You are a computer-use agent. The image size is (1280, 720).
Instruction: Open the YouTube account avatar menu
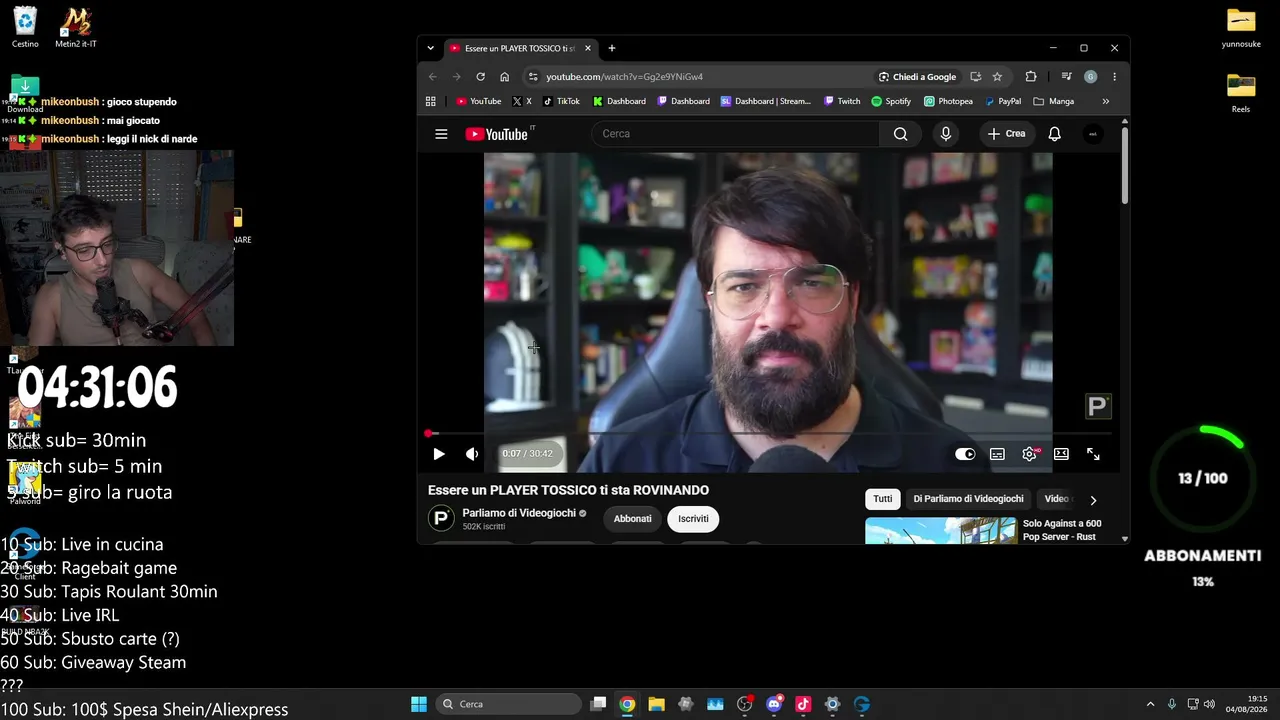click(1093, 134)
